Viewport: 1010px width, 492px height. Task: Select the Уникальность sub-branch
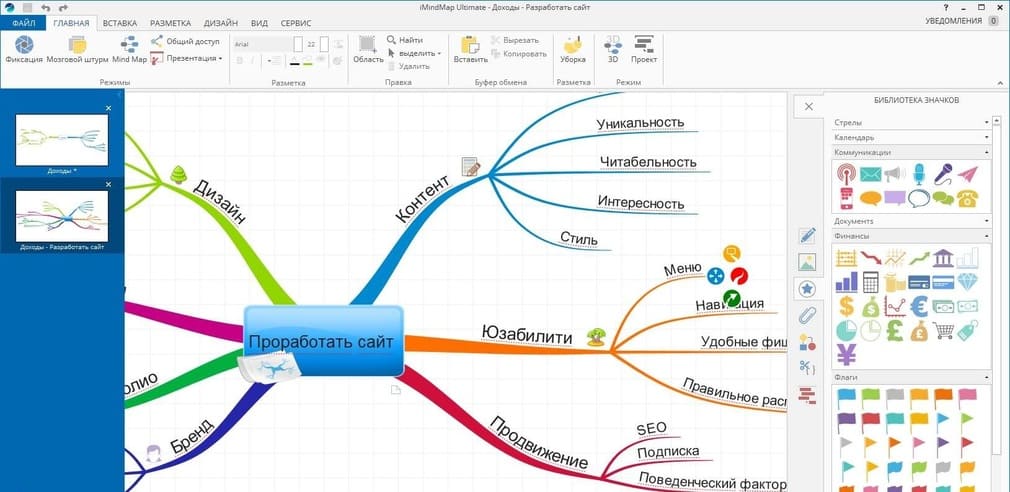[640, 122]
